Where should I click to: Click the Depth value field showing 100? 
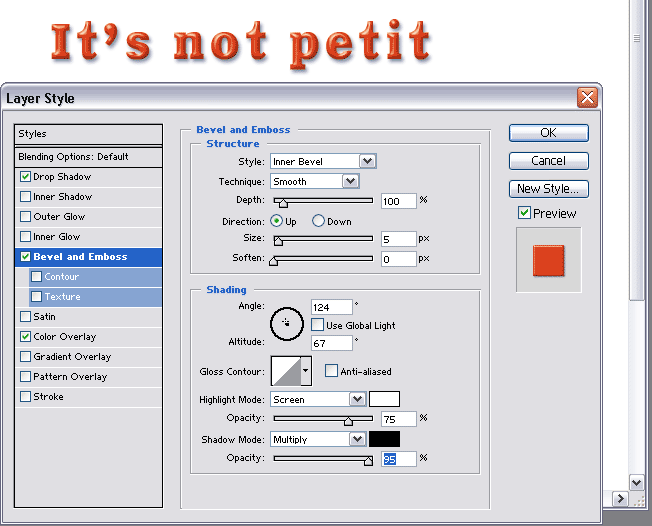pos(398,201)
